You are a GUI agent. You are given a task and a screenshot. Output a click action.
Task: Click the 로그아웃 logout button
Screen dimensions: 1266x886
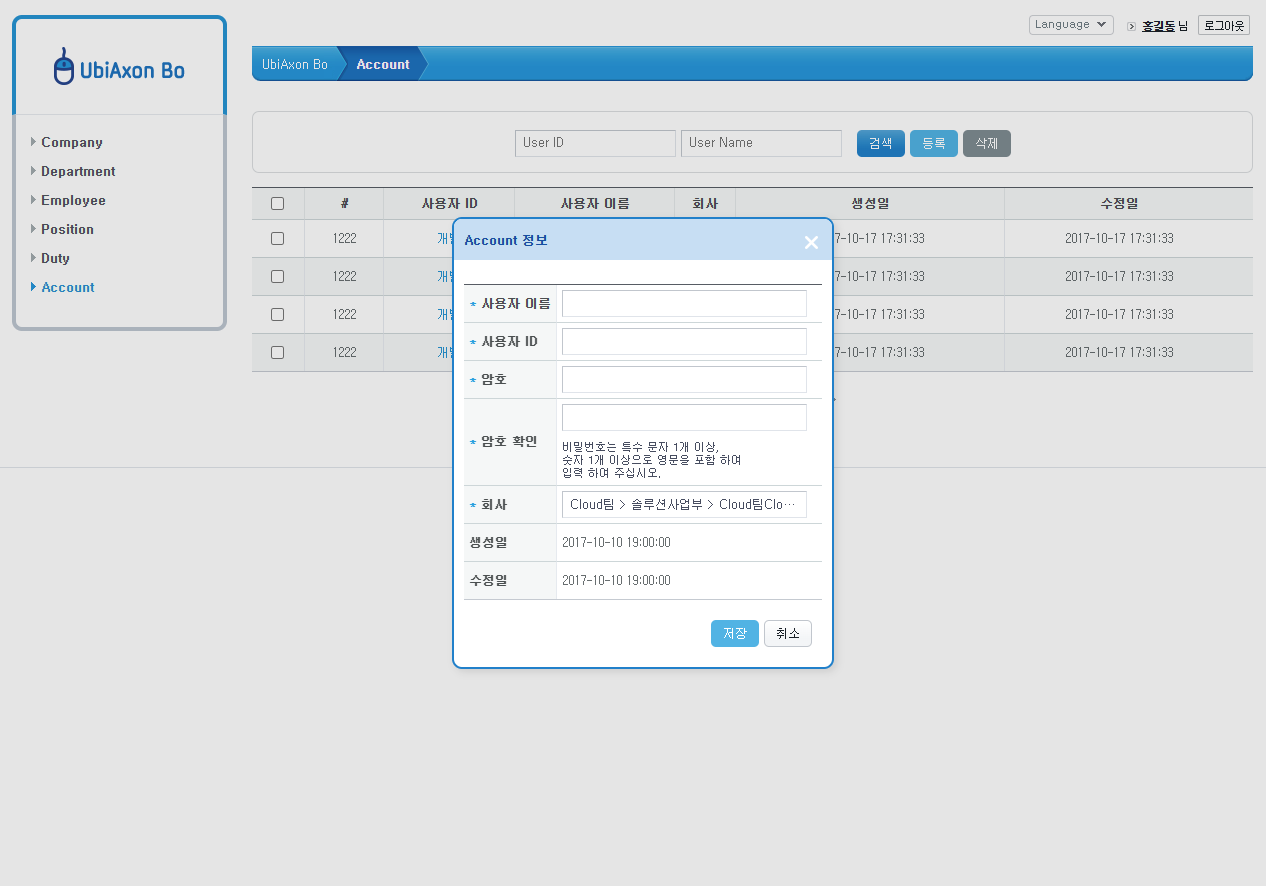(1223, 25)
